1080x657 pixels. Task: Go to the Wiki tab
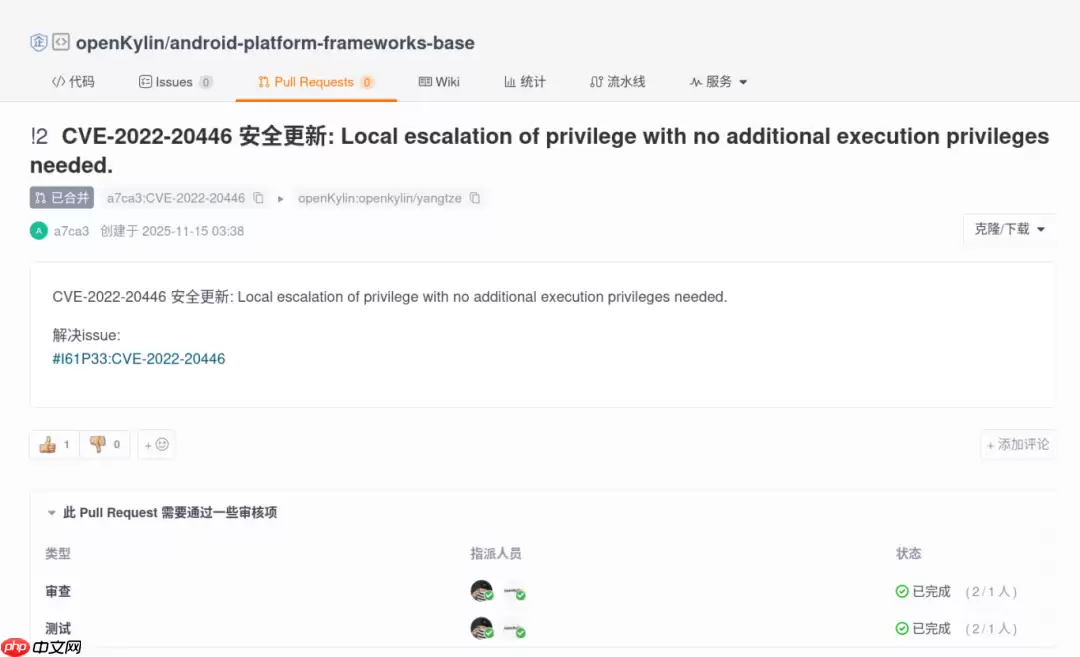coord(439,82)
